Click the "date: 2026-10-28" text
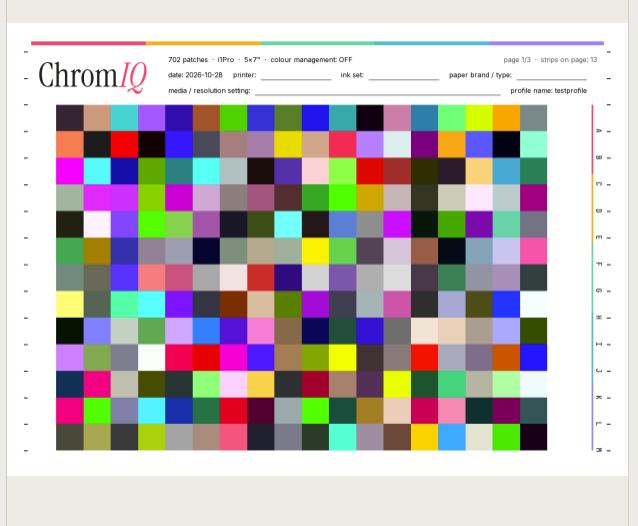The height and width of the screenshot is (526, 638). click(195, 75)
